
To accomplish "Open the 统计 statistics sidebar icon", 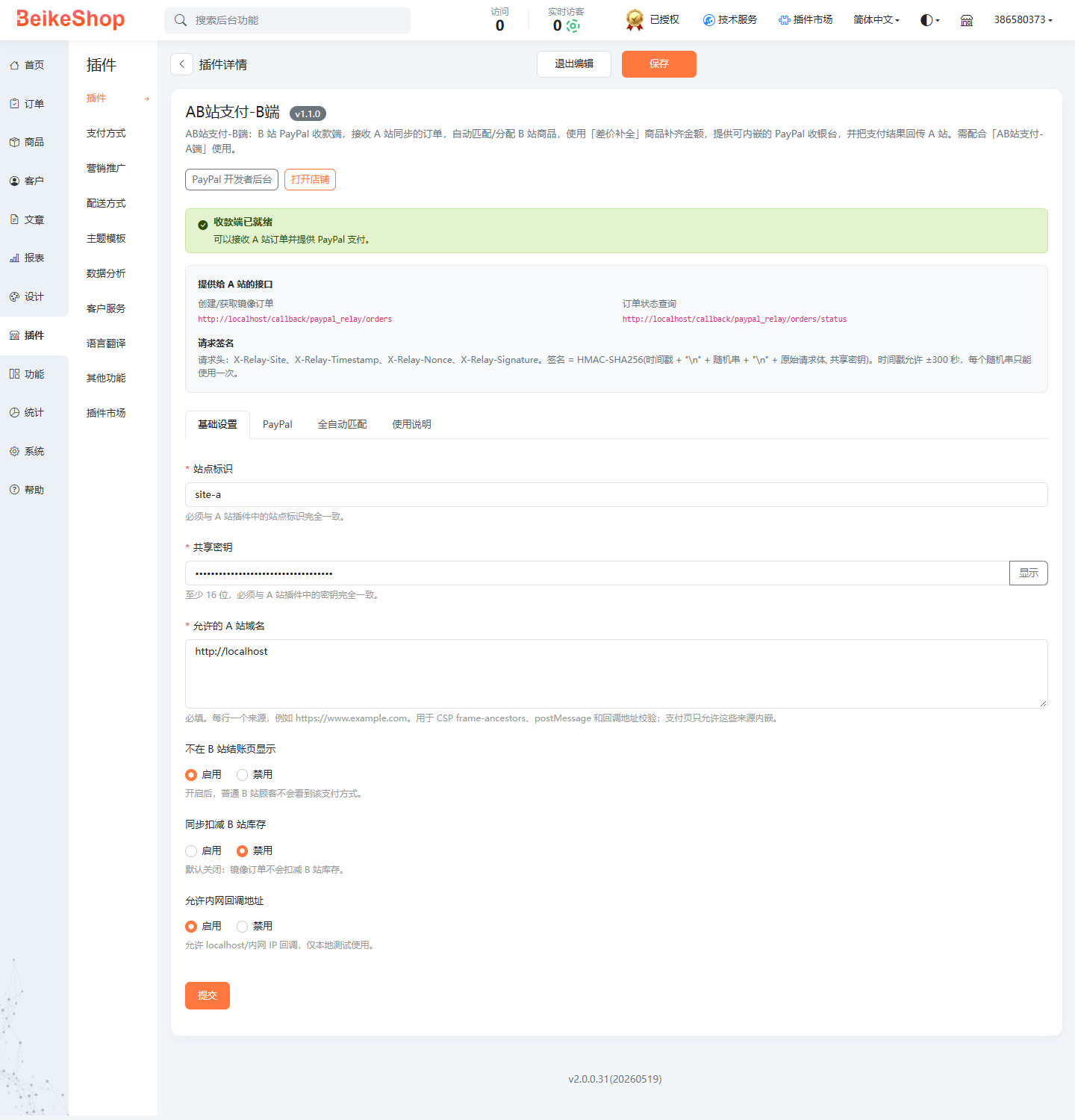I will 14,412.
